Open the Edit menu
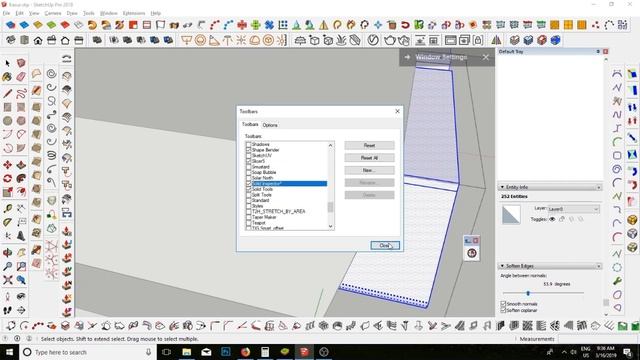 click(19, 13)
